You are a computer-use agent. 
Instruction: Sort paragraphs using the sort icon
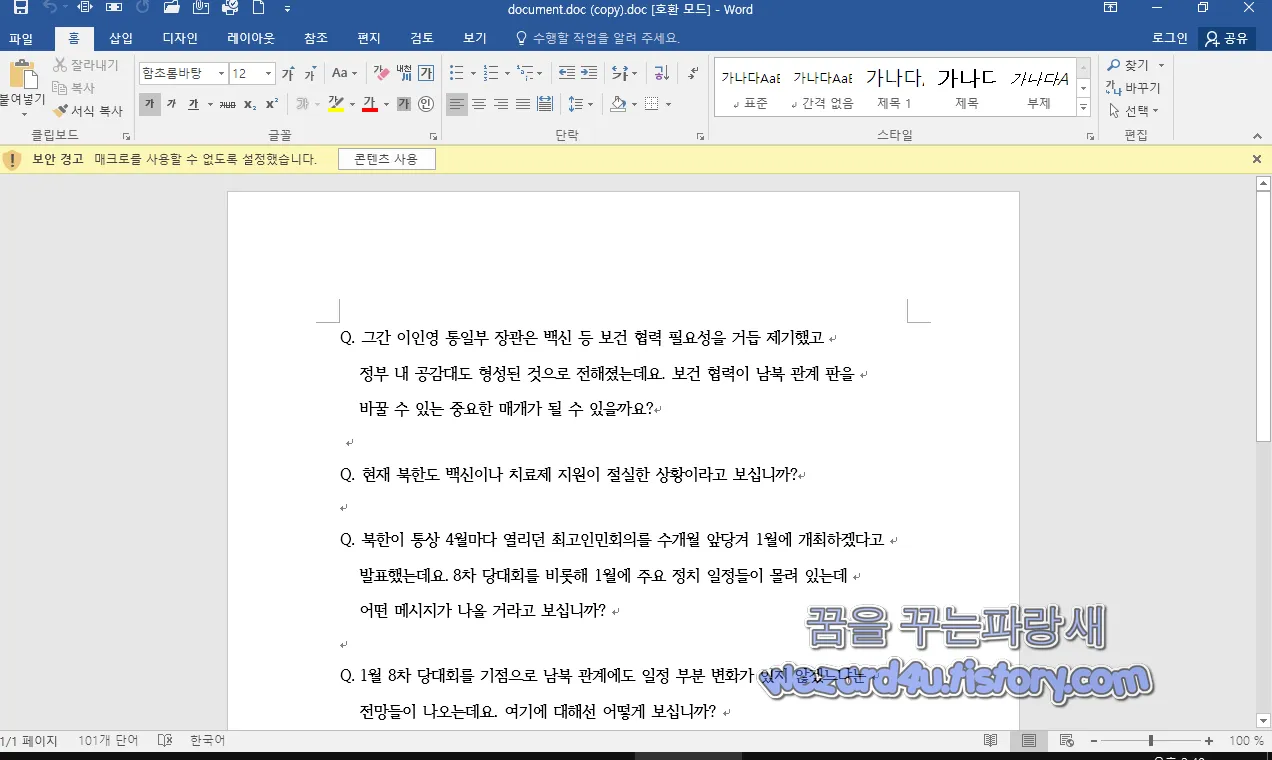[x=662, y=73]
